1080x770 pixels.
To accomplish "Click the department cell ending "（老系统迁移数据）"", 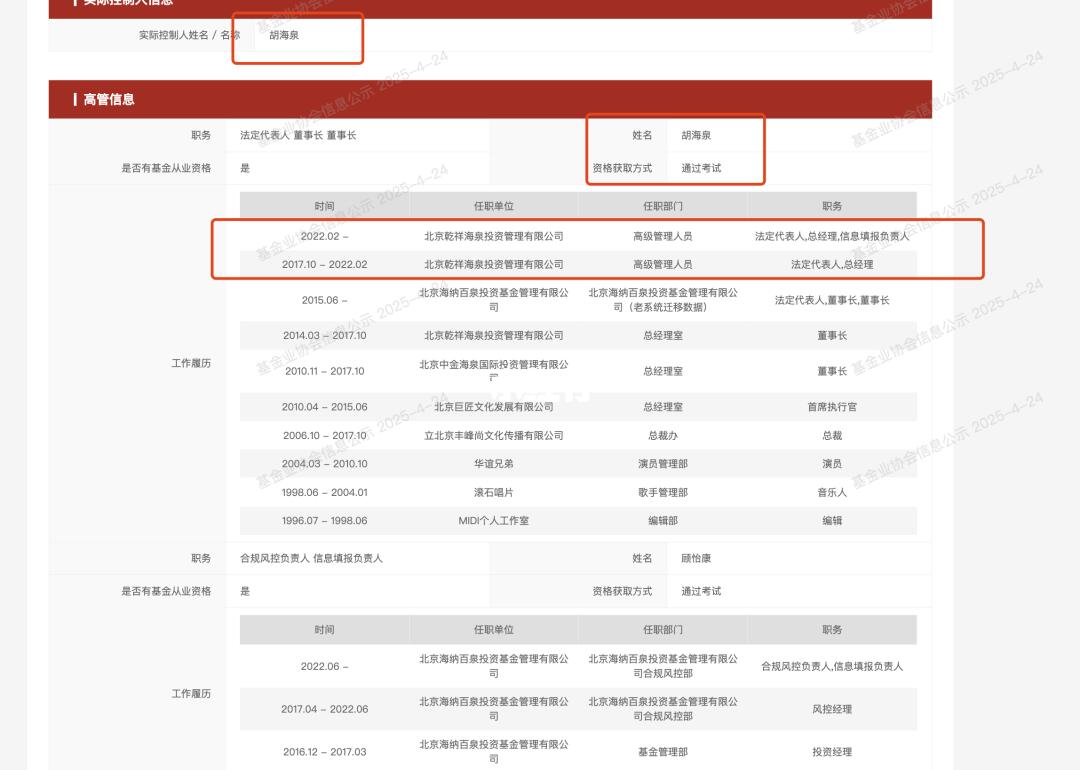I will (x=663, y=300).
